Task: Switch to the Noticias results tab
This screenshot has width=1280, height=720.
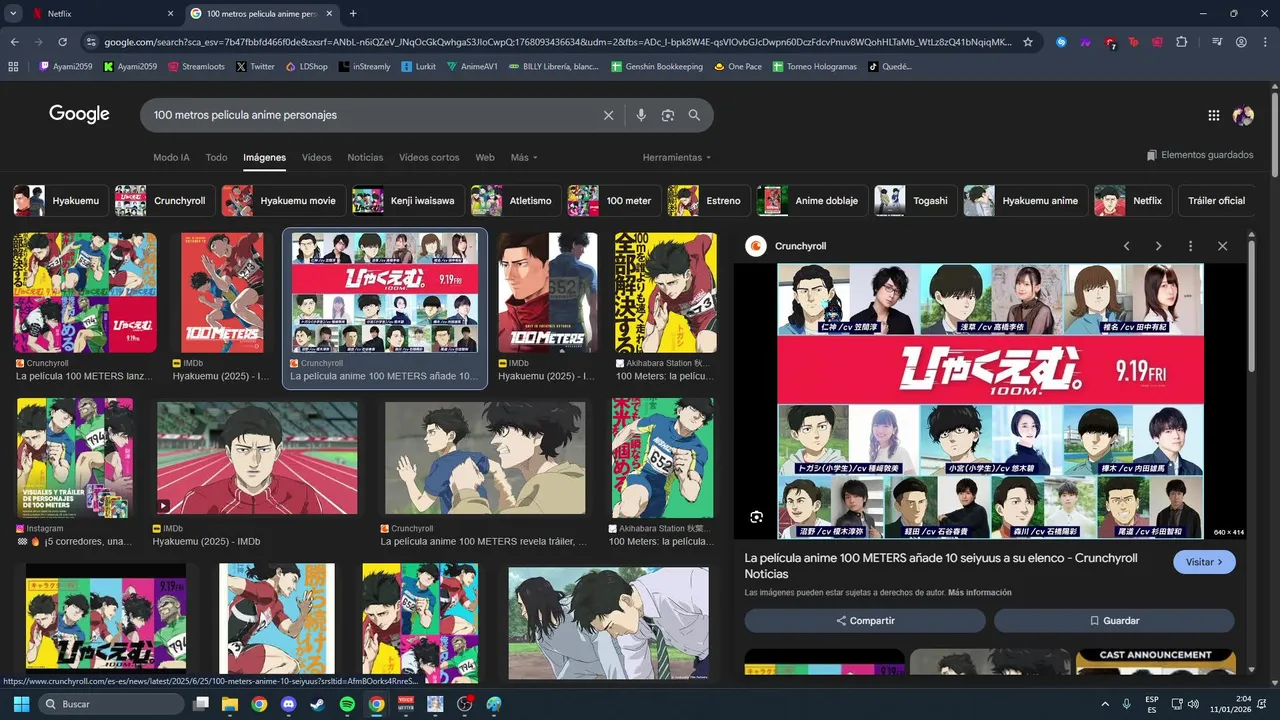Action: click(x=365, y=158)
